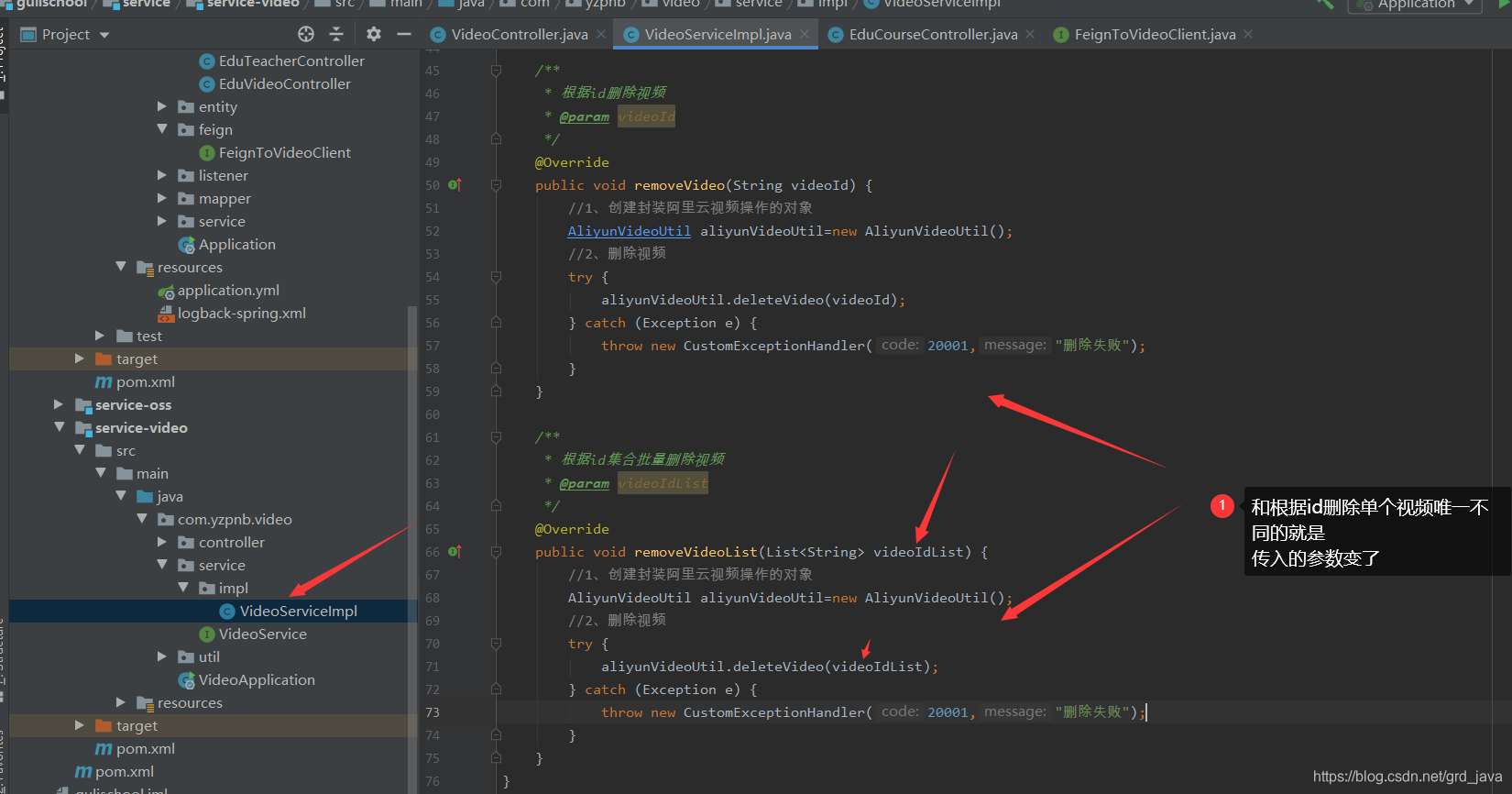Click removeVideoList method name on line 66

point(696,552)
